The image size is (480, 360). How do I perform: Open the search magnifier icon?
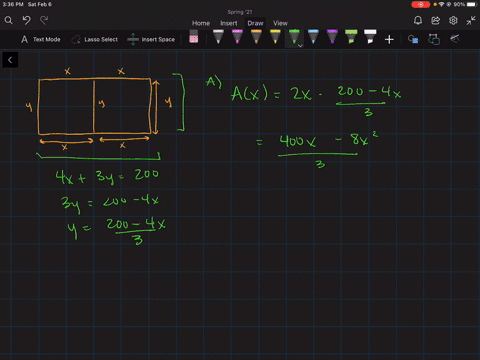pyautogui.click(x=9, y=20)
